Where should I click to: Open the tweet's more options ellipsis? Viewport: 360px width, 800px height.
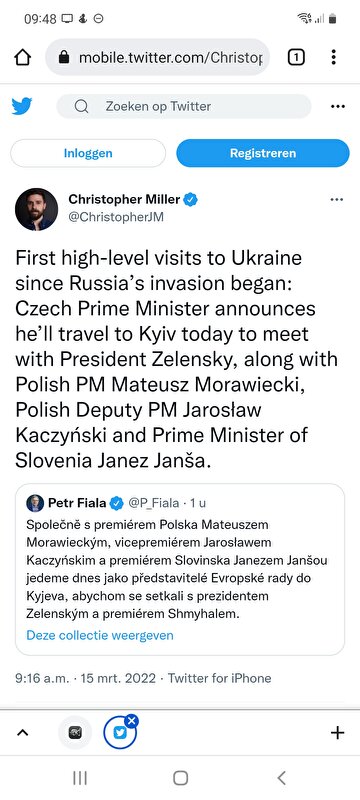pyautogui.click(x=337, y=199)
